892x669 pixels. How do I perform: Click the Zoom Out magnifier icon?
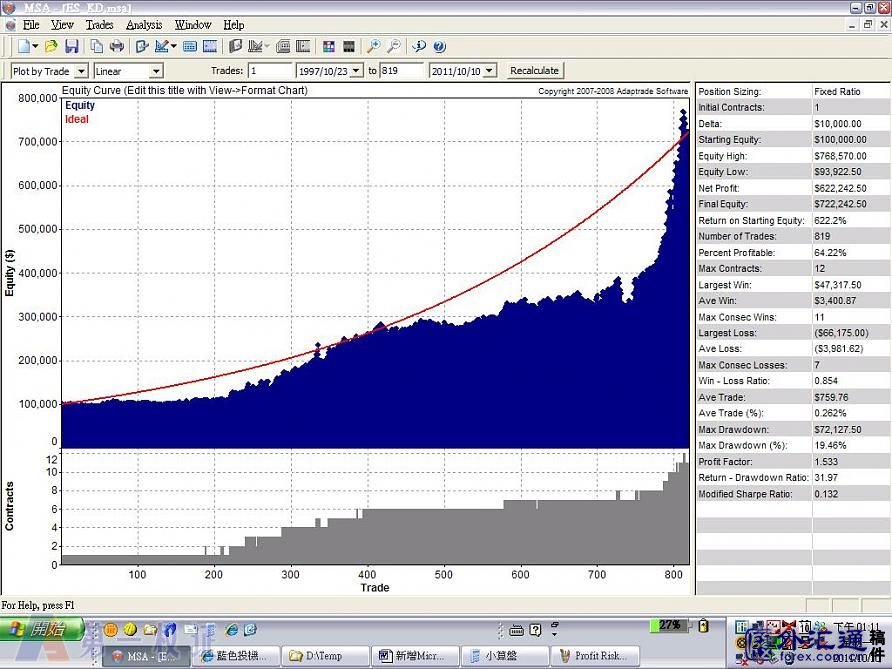[x=394, y=46]
